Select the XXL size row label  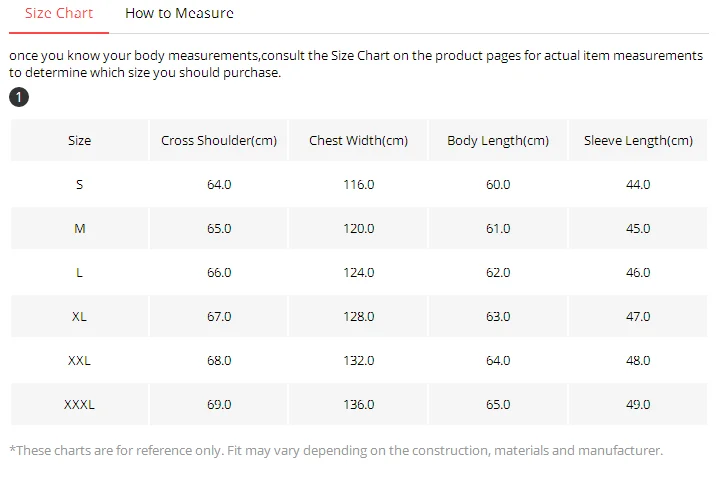80,361
